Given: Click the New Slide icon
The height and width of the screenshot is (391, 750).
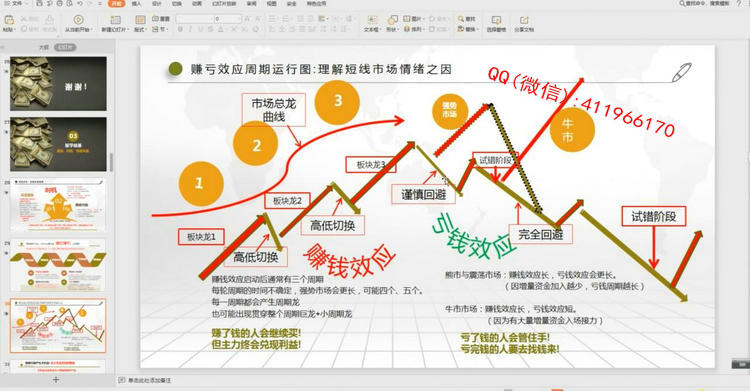Looking at the screenshot, I should click(115, 20).
